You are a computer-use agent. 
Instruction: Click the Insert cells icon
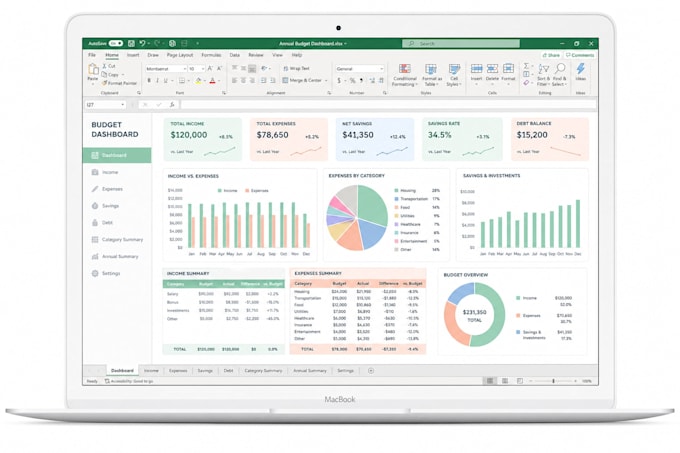click(x=476, y=68)
